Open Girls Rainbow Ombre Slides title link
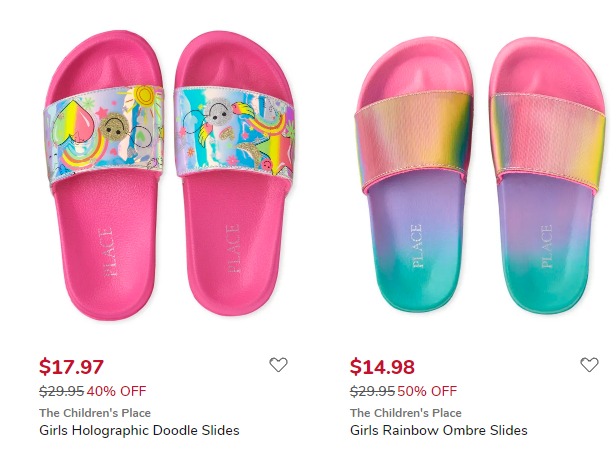The width and height of the screenshot is (616, 450). pyautogui.click(x=438, y=430)
